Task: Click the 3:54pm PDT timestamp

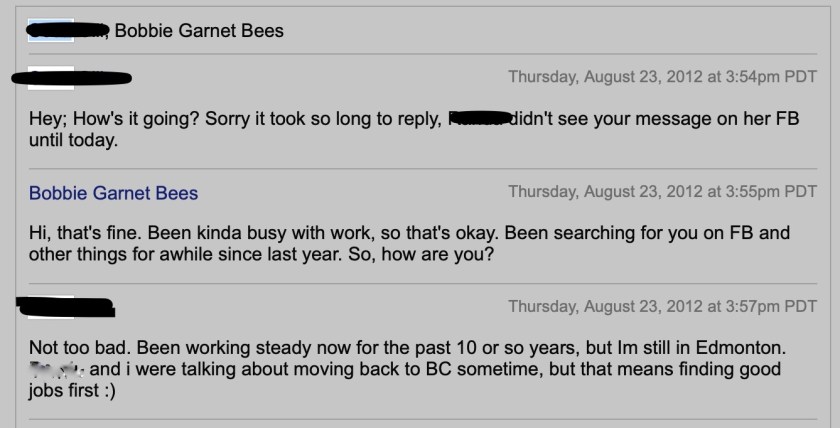Action: pos(662,77)
